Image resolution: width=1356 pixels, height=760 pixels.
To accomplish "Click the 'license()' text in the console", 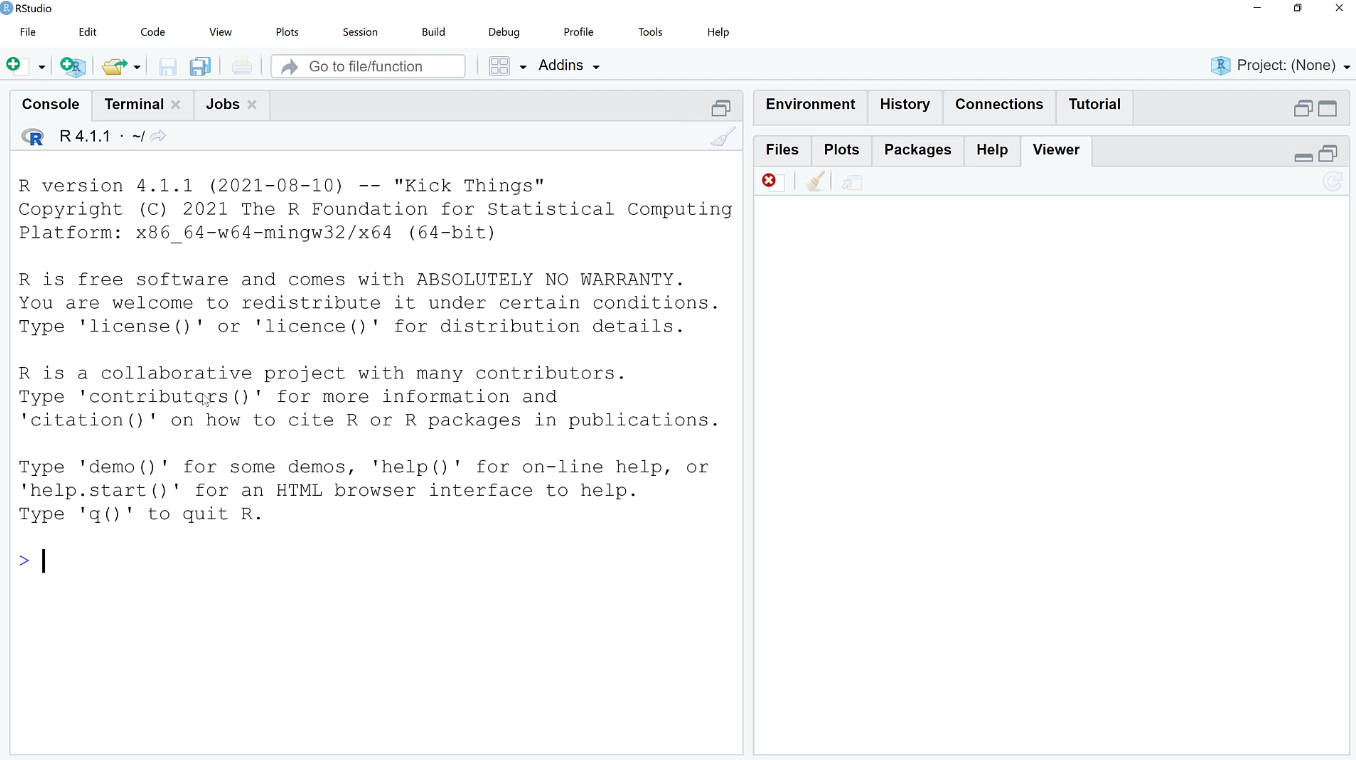I will point(141,327).
